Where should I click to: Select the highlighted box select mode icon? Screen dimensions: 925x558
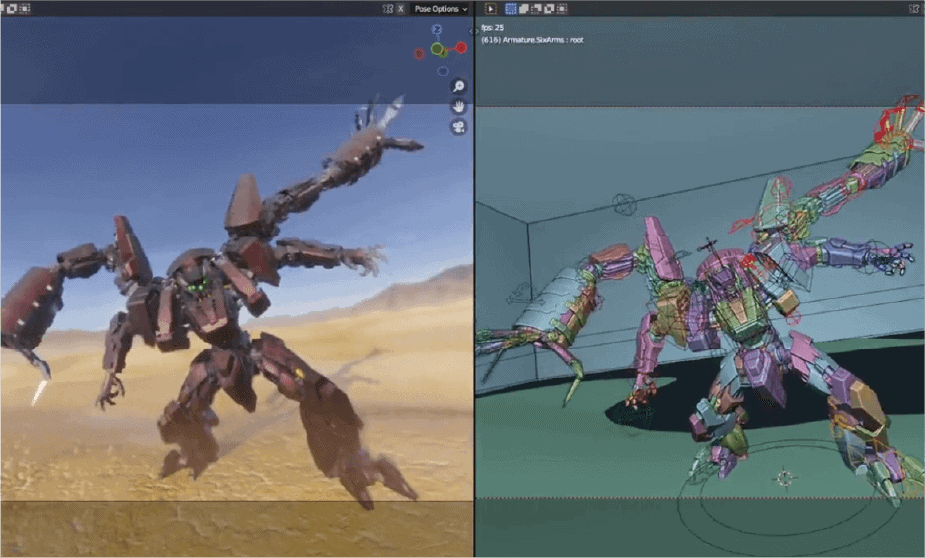[510, 9]
